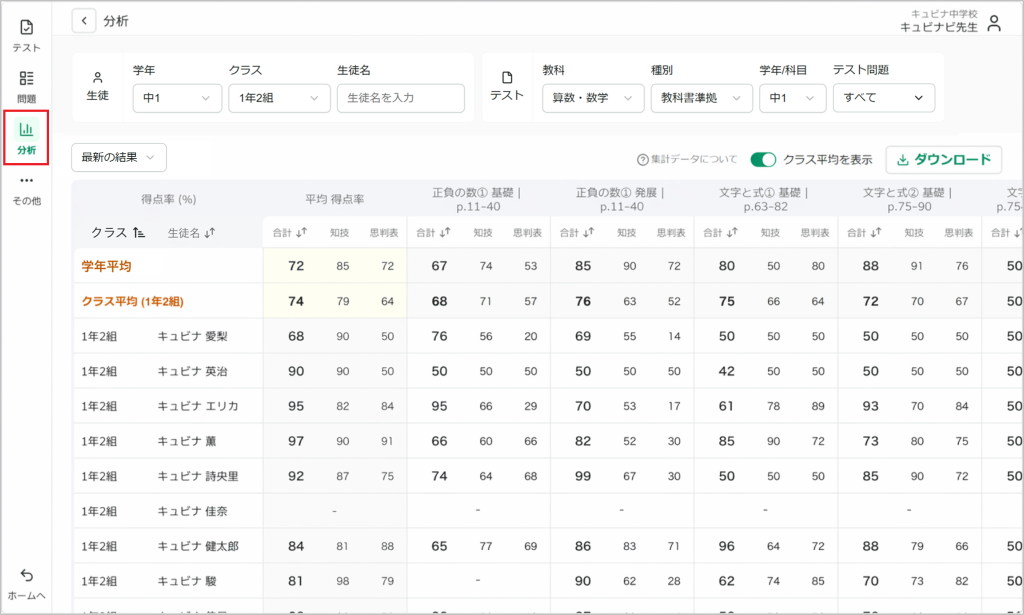Open the 種別 dropdown 教科書準拠
1024x615 pixels.
701,98
